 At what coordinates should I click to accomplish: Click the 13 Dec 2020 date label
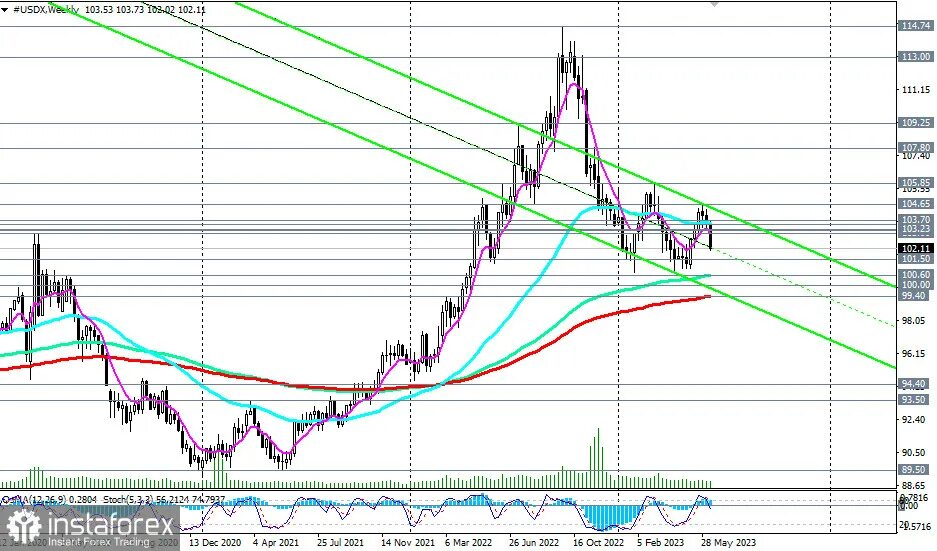pos(215,543)
